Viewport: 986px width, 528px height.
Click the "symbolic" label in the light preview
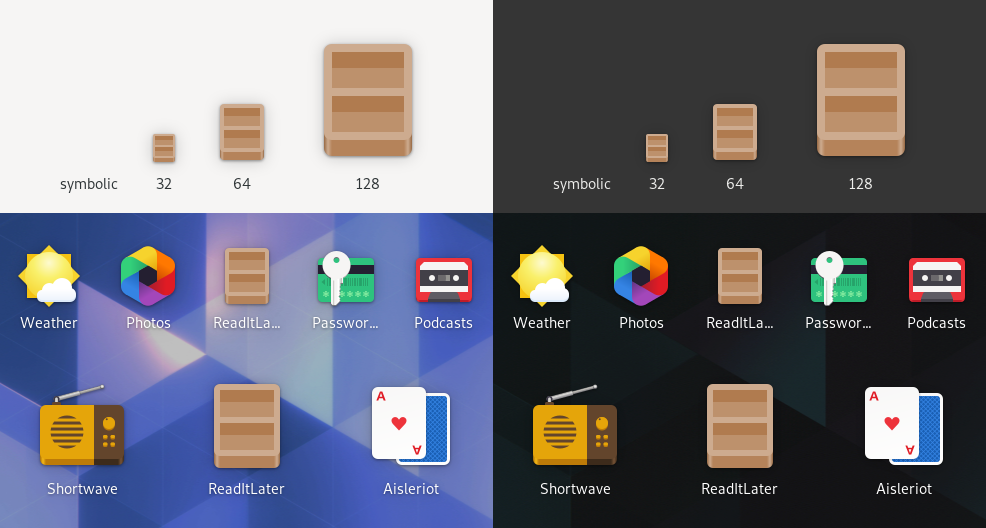[x=89, y=184]
